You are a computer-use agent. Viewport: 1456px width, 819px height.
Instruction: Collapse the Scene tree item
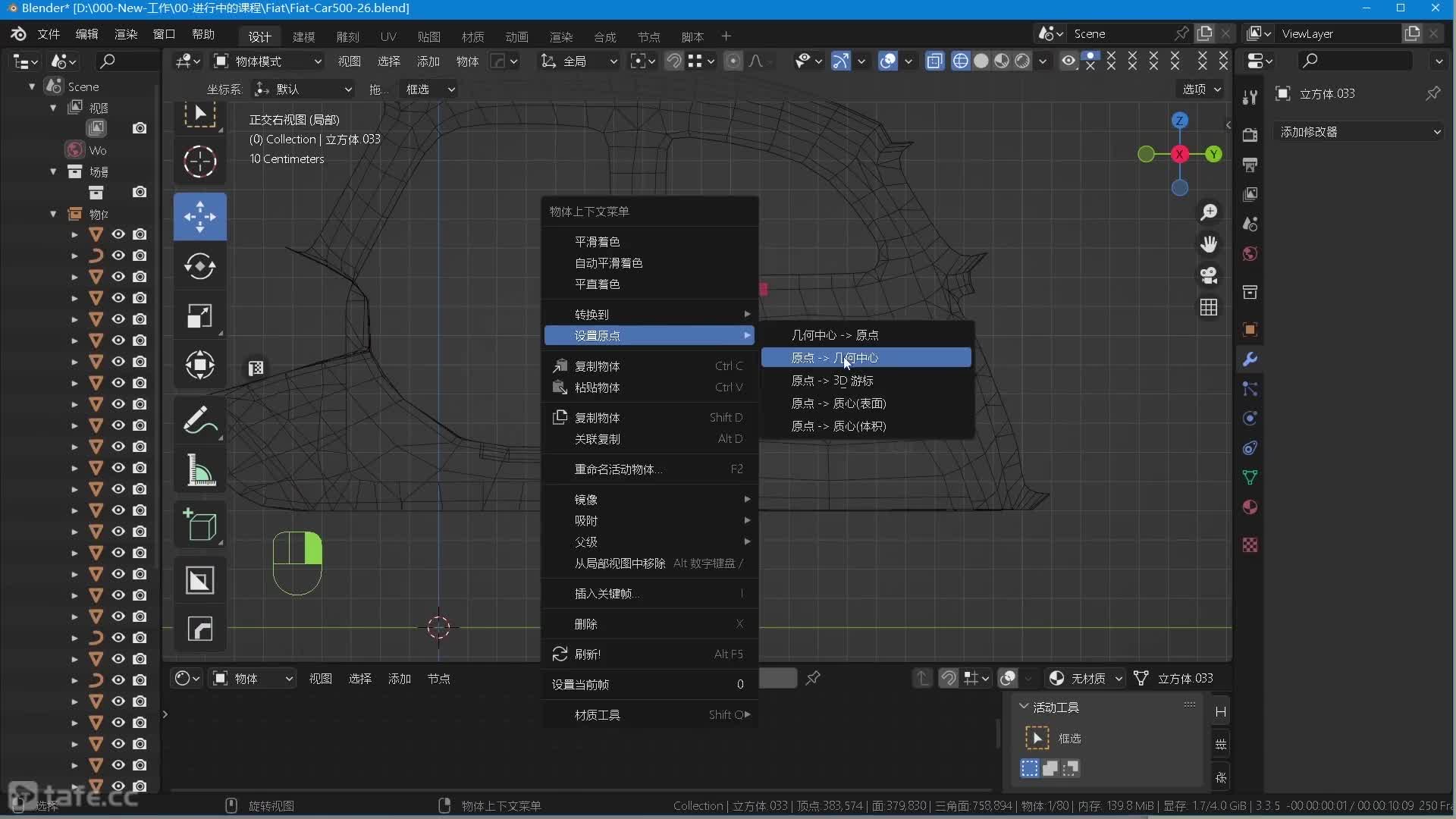click(x=32, y=86)
